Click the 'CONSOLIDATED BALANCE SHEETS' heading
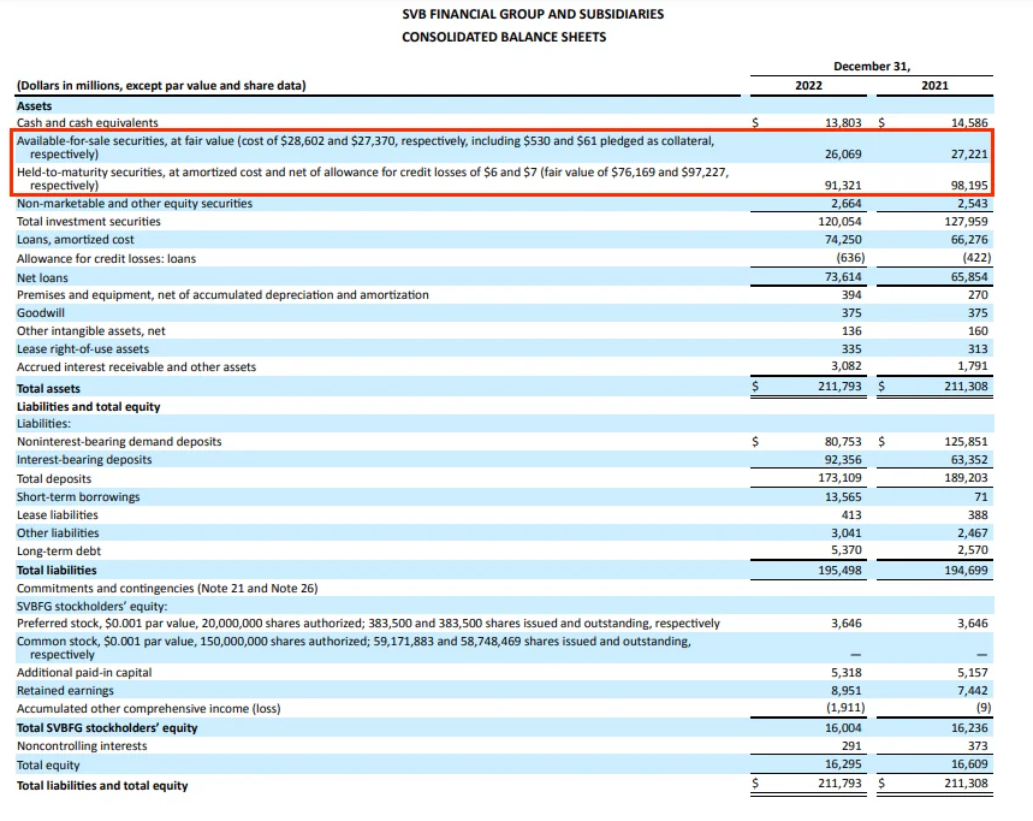The height and width of the screenshot is (821, 1033). (504, 37)
